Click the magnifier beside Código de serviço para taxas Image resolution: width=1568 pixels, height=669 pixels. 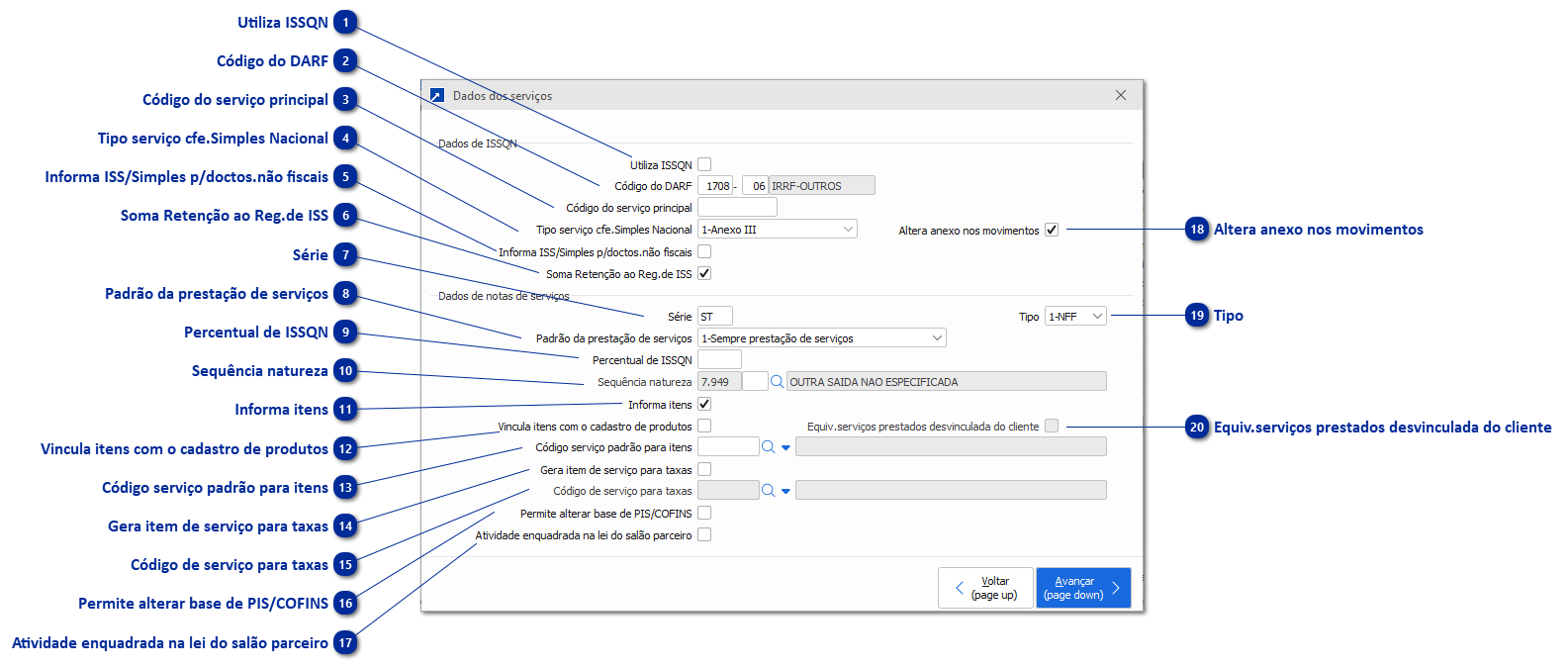(768, 491)
